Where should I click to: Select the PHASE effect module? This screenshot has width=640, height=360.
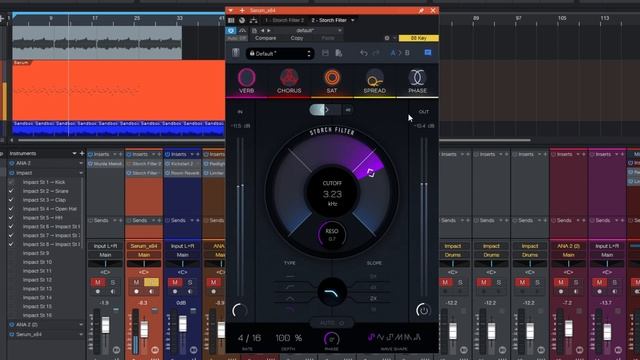417,81
